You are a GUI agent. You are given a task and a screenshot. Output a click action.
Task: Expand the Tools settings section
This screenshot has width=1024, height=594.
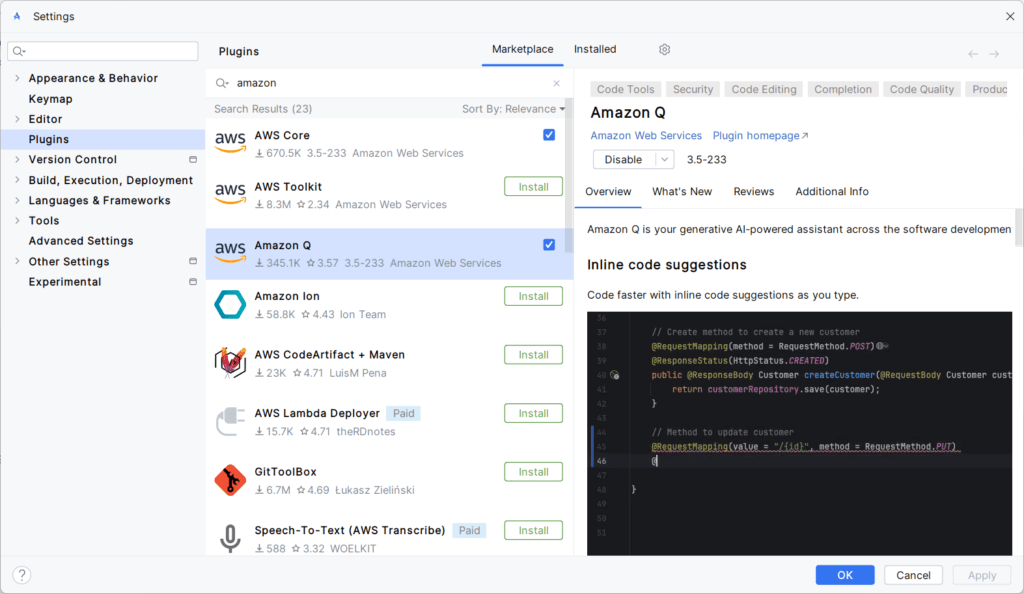tap(17, 221)
